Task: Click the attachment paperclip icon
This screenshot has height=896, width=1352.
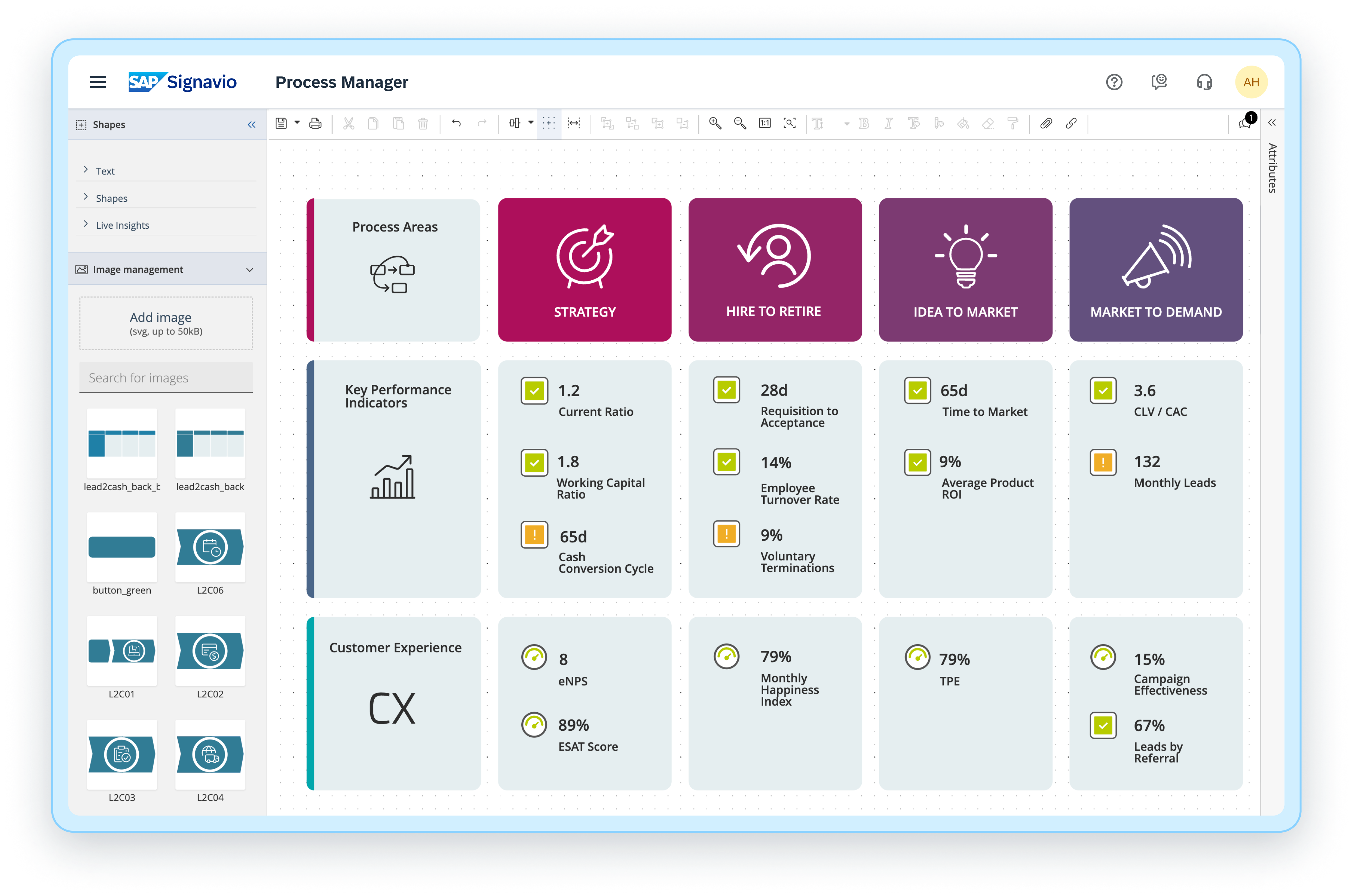Action: 1046,124
